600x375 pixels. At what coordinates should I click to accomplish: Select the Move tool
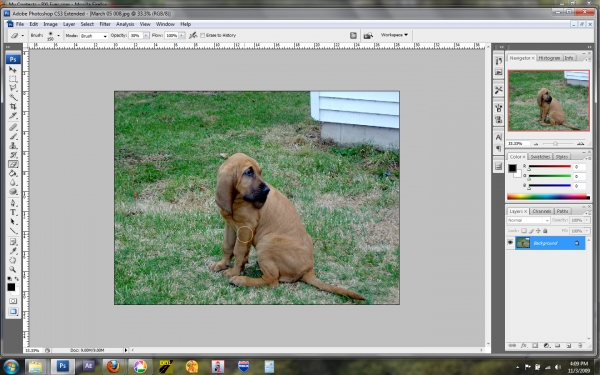coord(13,70)
